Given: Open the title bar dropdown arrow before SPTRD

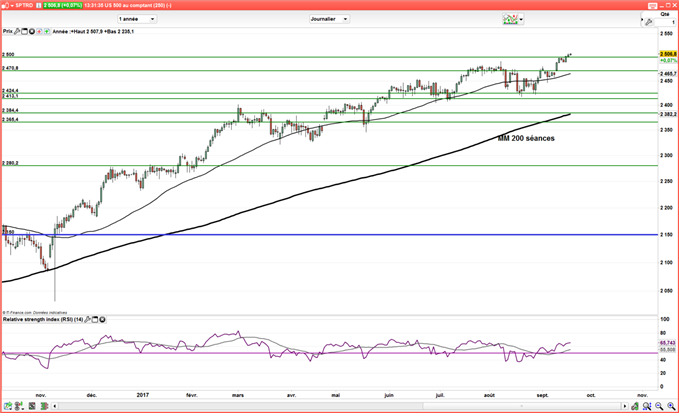Looking at the screenshot, I should click(x=12, y=6).
